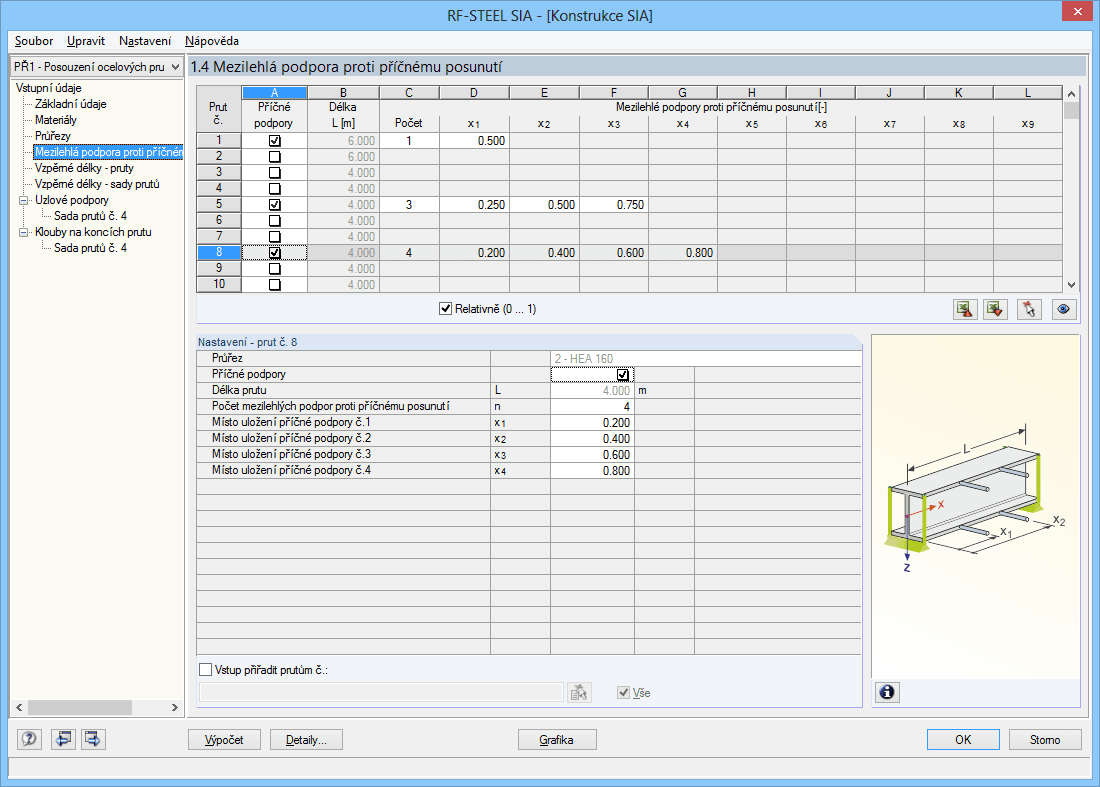Click the disabled member pick icon beside input
Screen dimensions: 1100x787
pyautogui.click(x=579, y=693)
